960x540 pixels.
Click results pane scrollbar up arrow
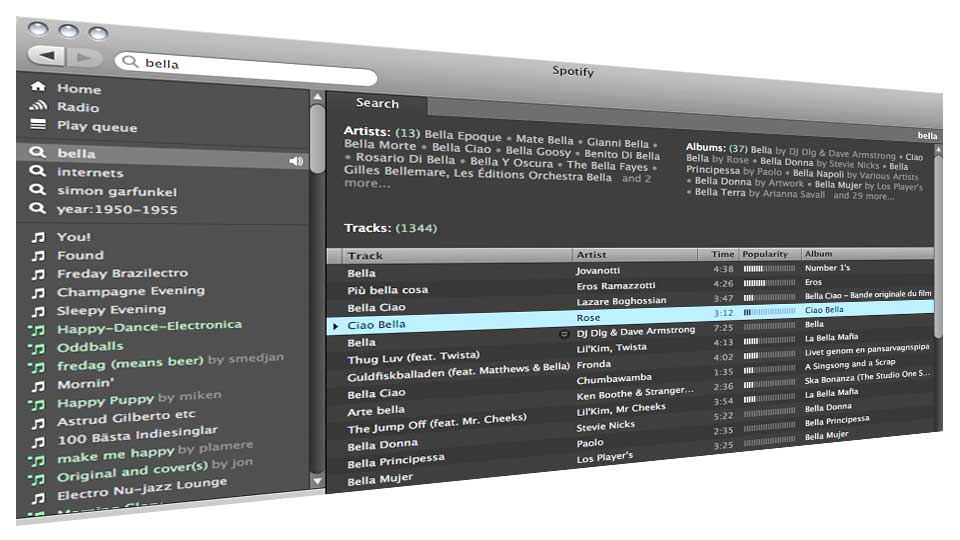(938, 149)
